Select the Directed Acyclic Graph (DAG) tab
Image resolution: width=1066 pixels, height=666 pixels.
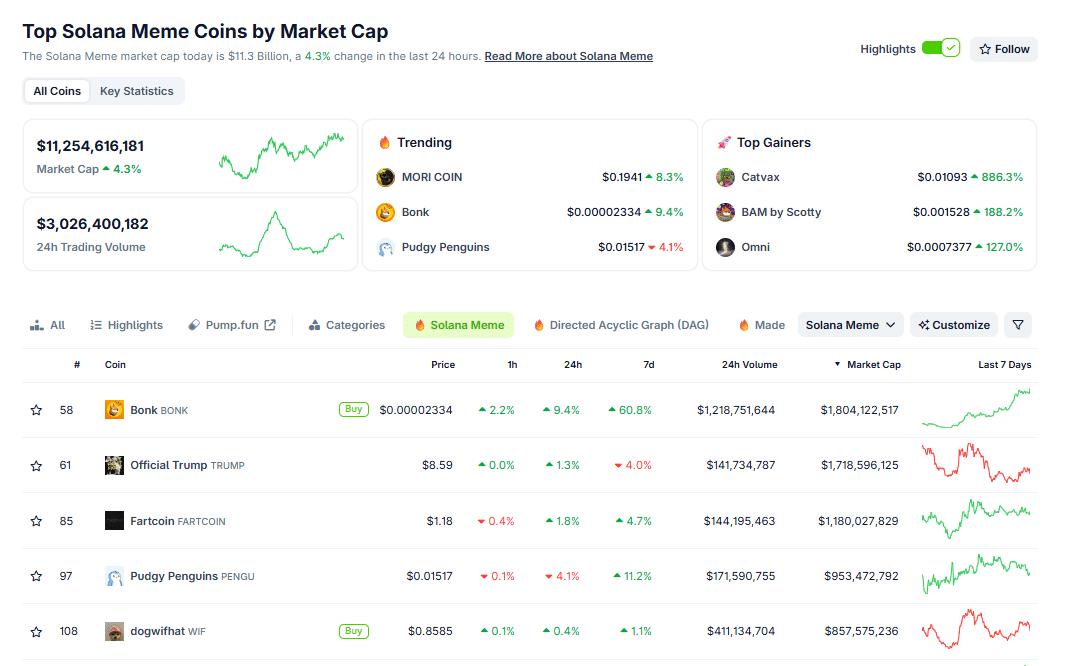pos(621,326)
